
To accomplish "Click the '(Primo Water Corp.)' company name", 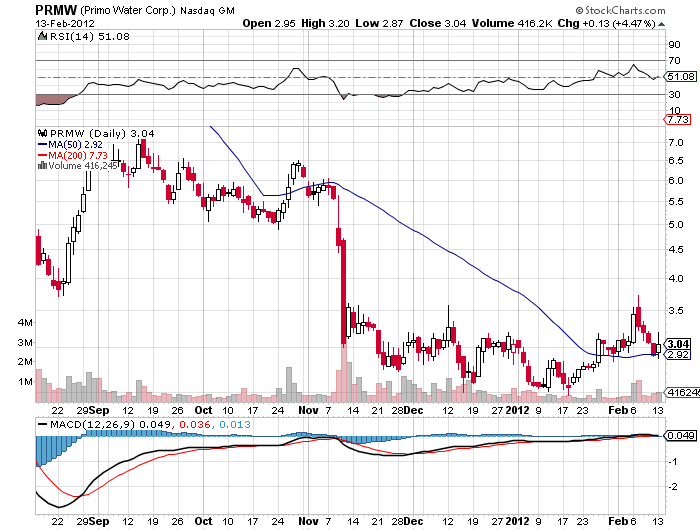I will (128, 10).
